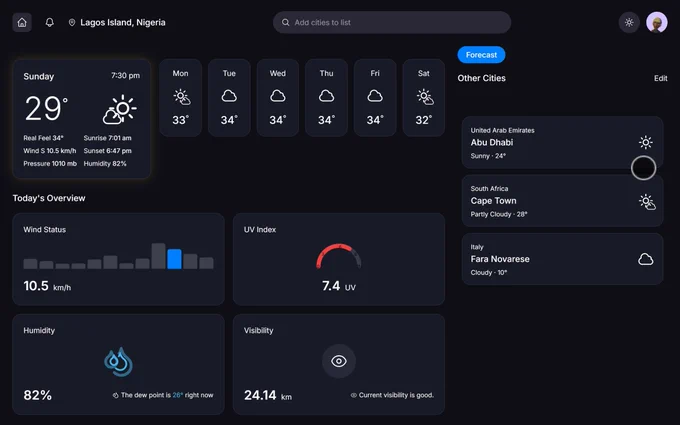This screenshot has height=425, width=680.
Task: Select Fara Novarese city name
Action: coord(500,259)
